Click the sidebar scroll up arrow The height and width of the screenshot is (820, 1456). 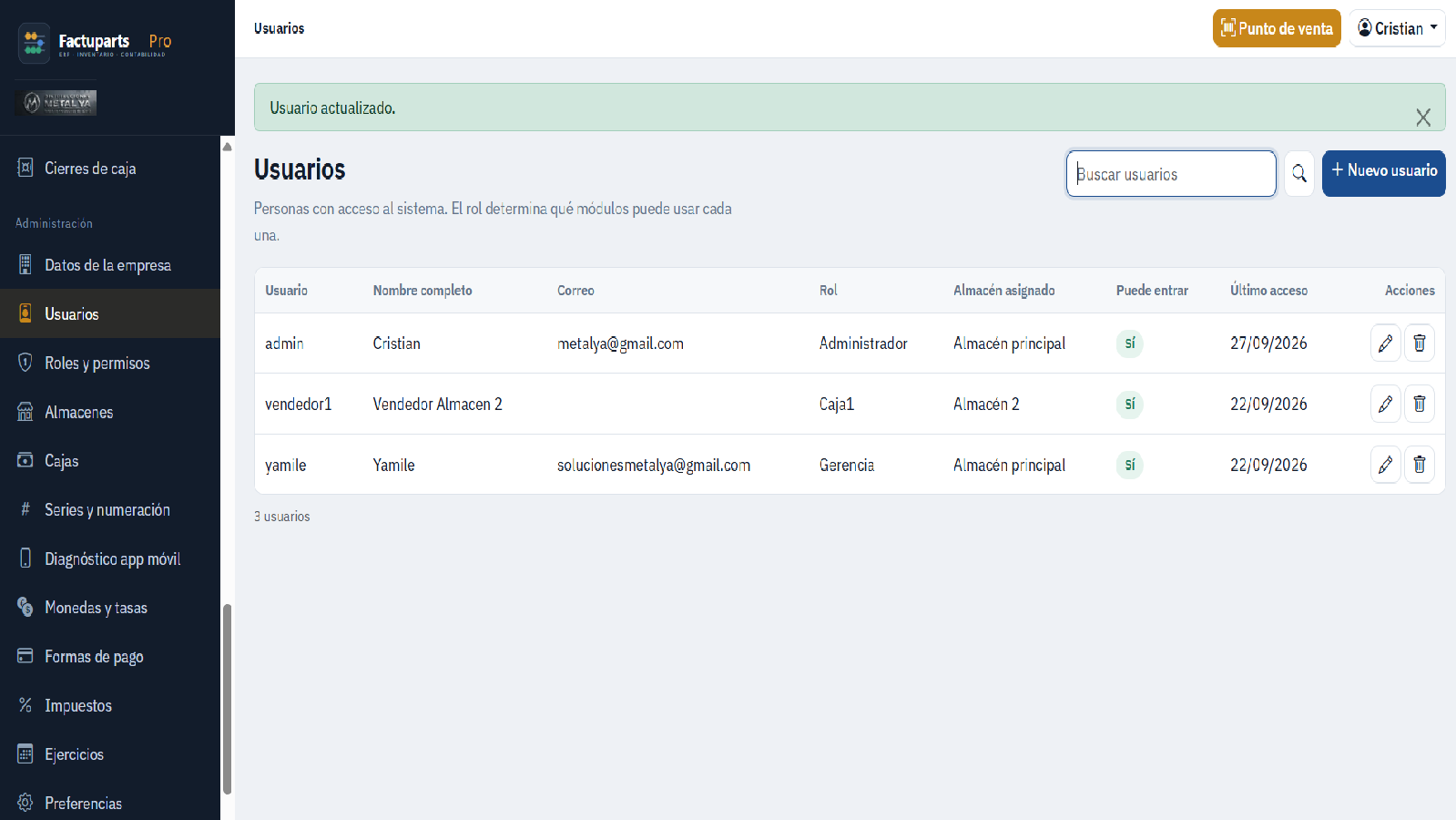click(228, 147)
